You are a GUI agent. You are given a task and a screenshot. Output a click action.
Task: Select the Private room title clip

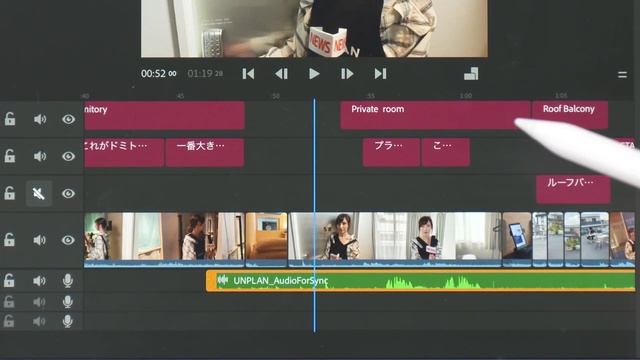pos(435,116)
